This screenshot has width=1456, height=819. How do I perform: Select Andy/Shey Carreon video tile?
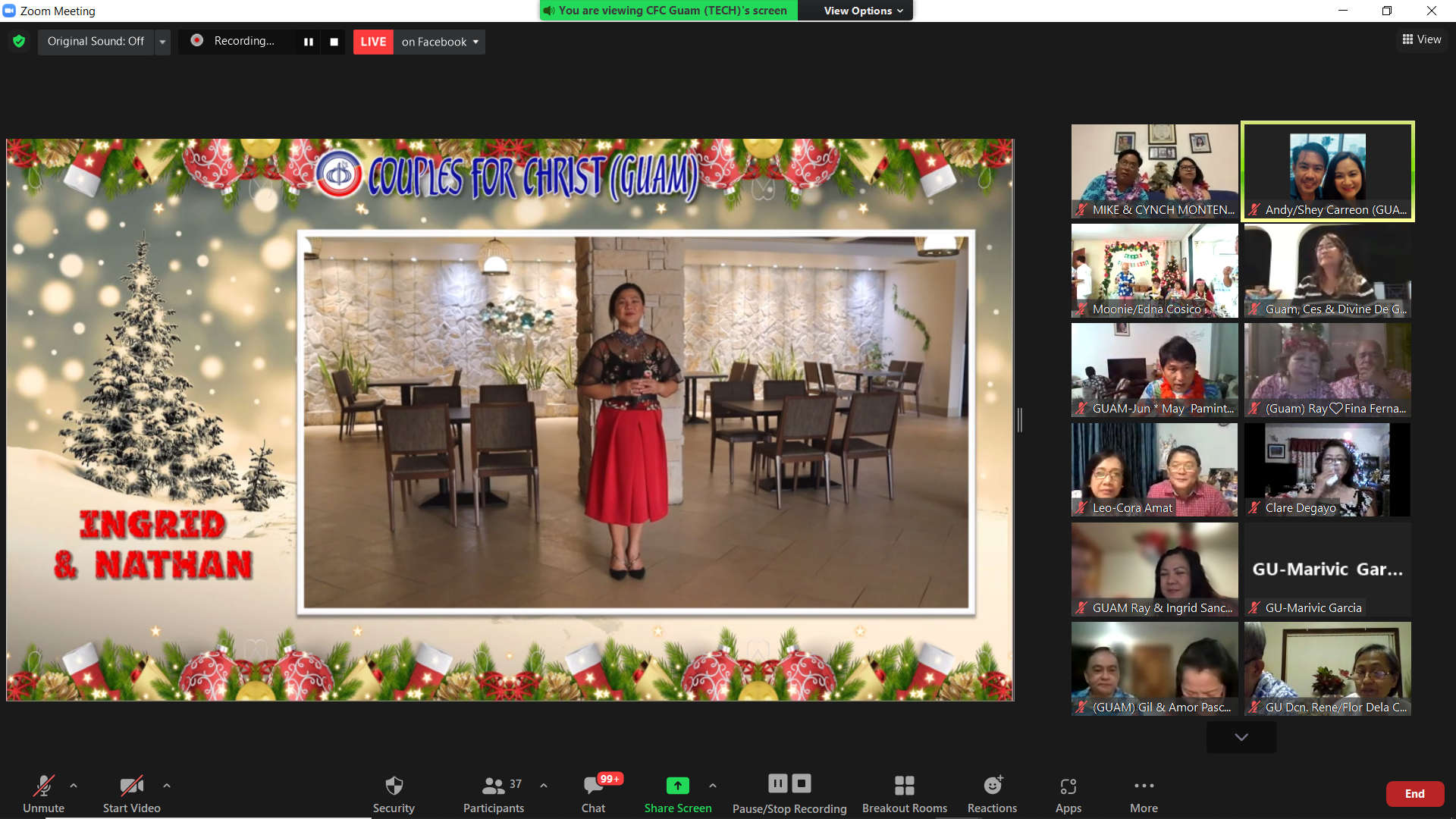point(1327,171)
